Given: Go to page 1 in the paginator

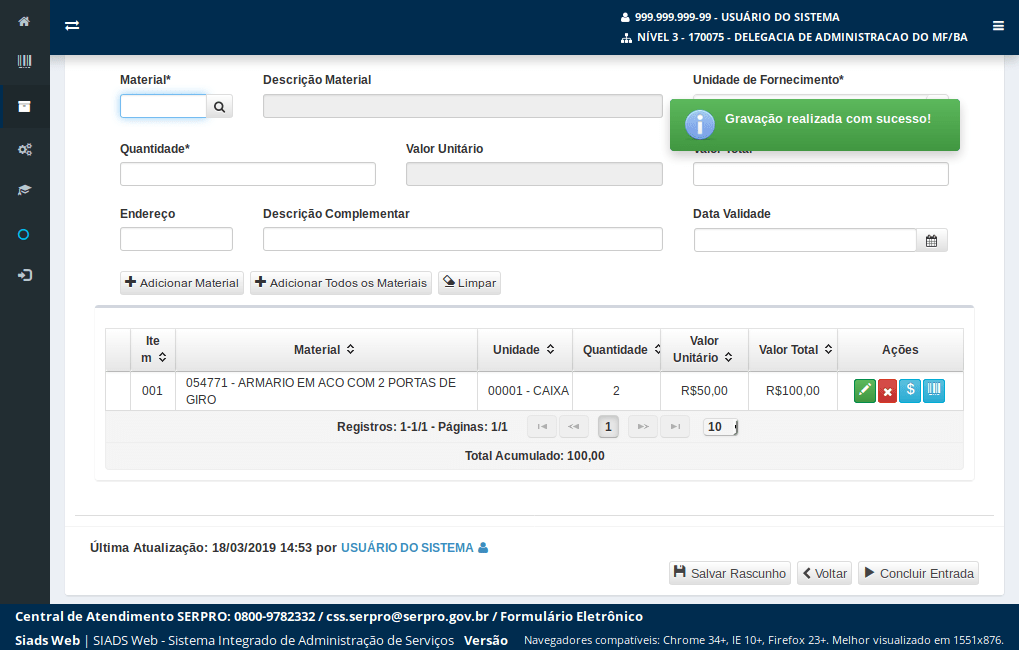Looking at the screenshot, I should click(608, 427).
